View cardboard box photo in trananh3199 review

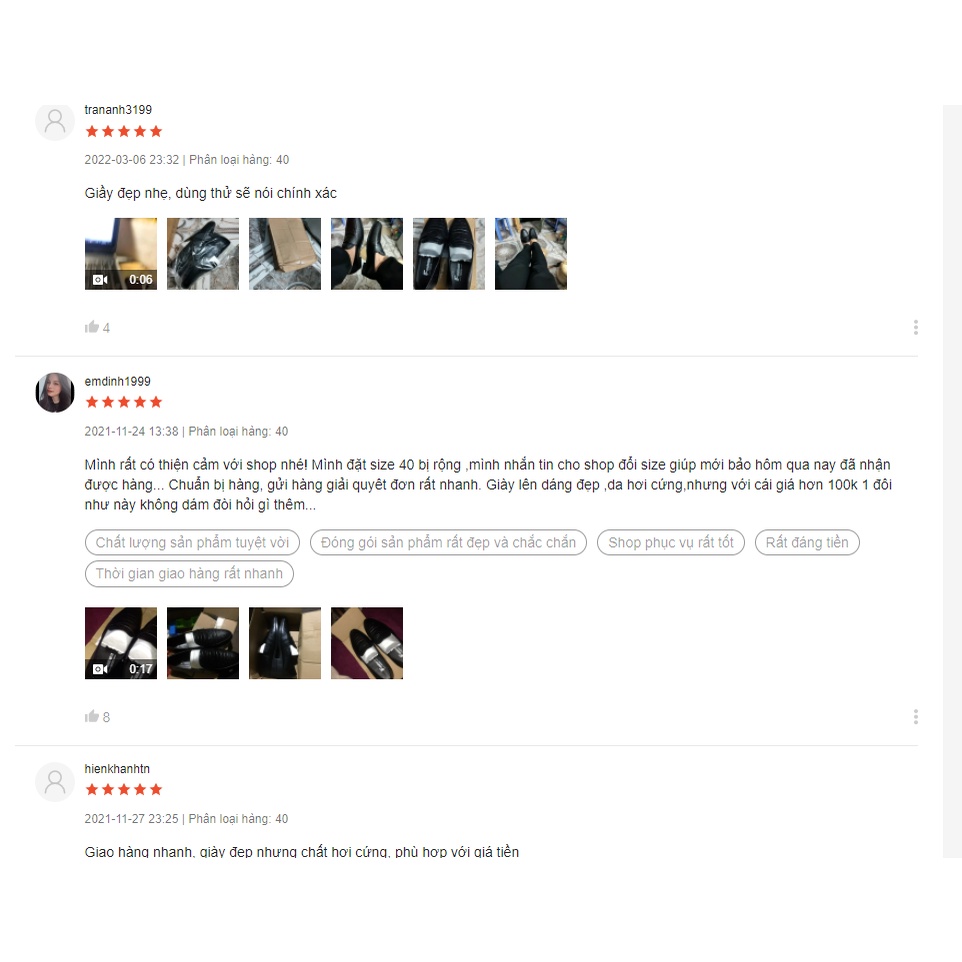[x=285, y=253]
